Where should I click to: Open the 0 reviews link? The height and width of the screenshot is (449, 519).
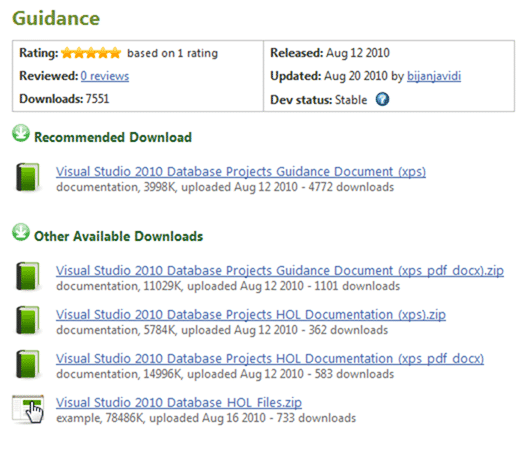(105, 76)
